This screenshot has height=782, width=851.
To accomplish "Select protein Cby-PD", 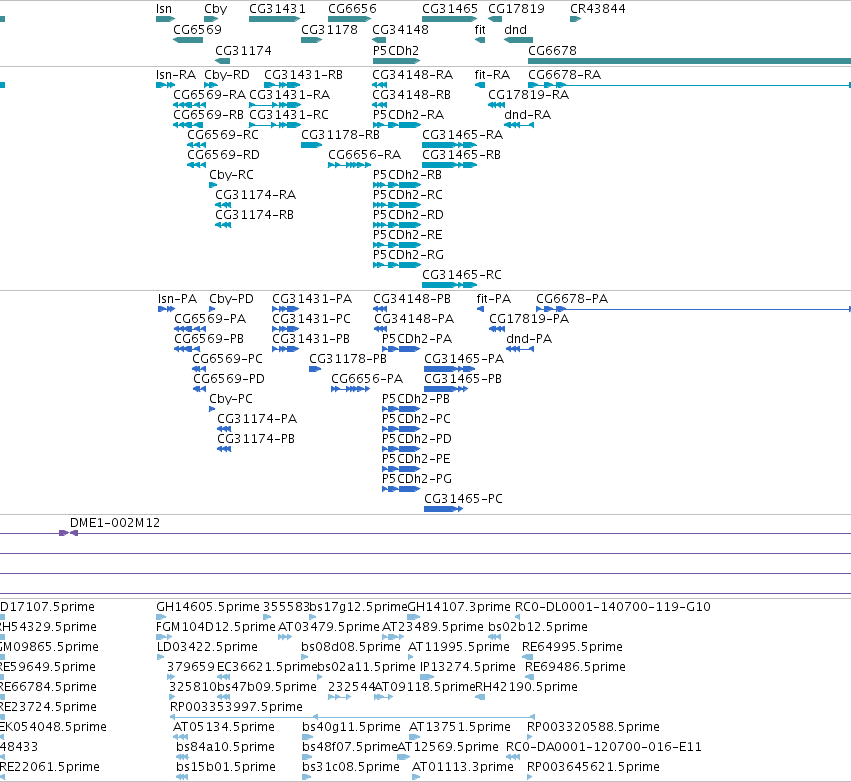I will [x=231, y=298].
